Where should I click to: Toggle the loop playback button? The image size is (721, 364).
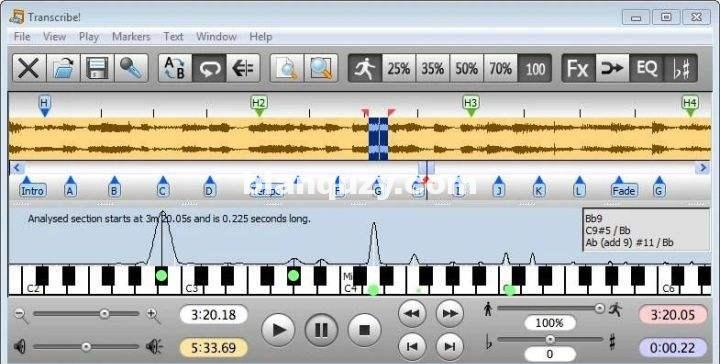coord(209,68)
